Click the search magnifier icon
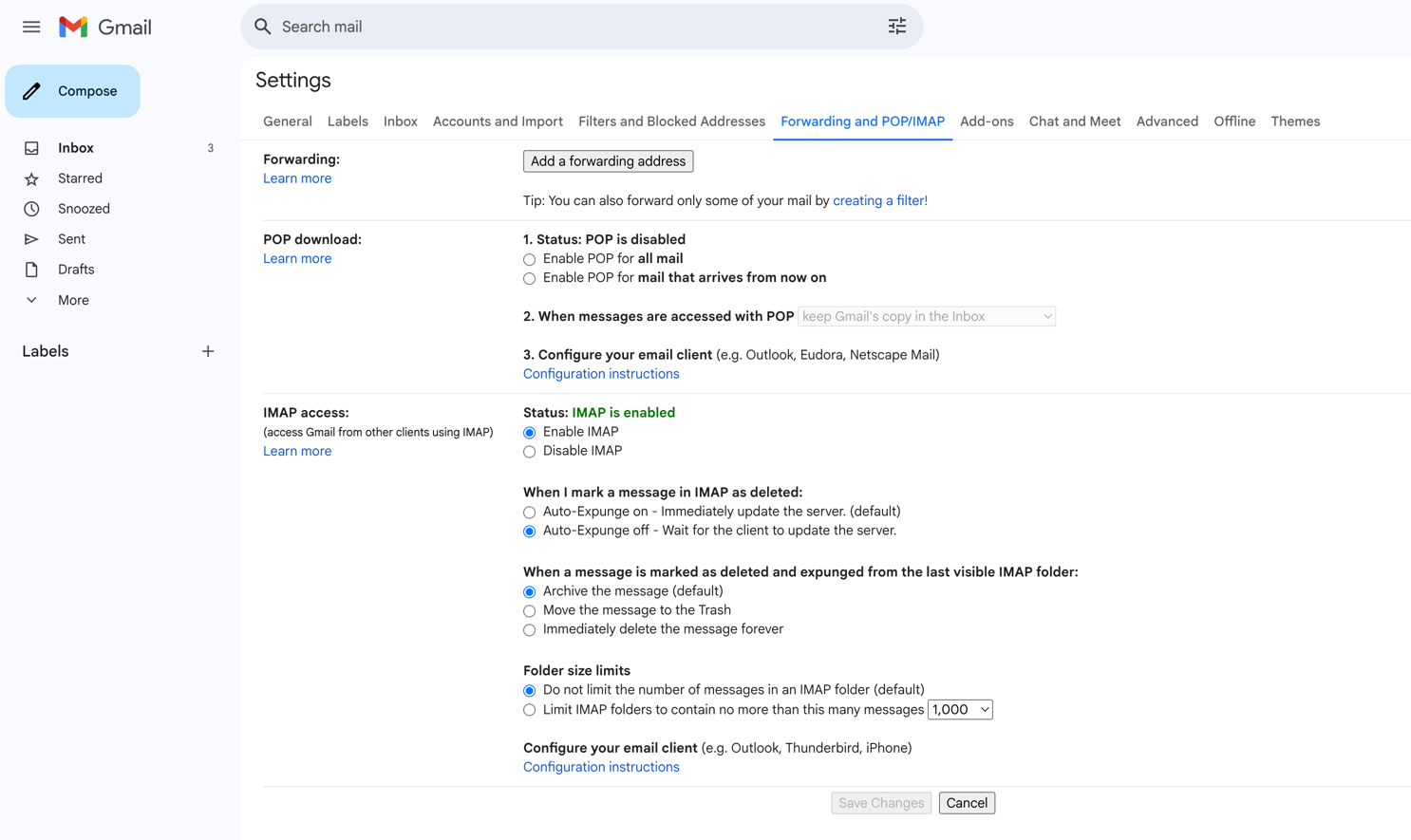1411x840 pixels. (263, 27)
